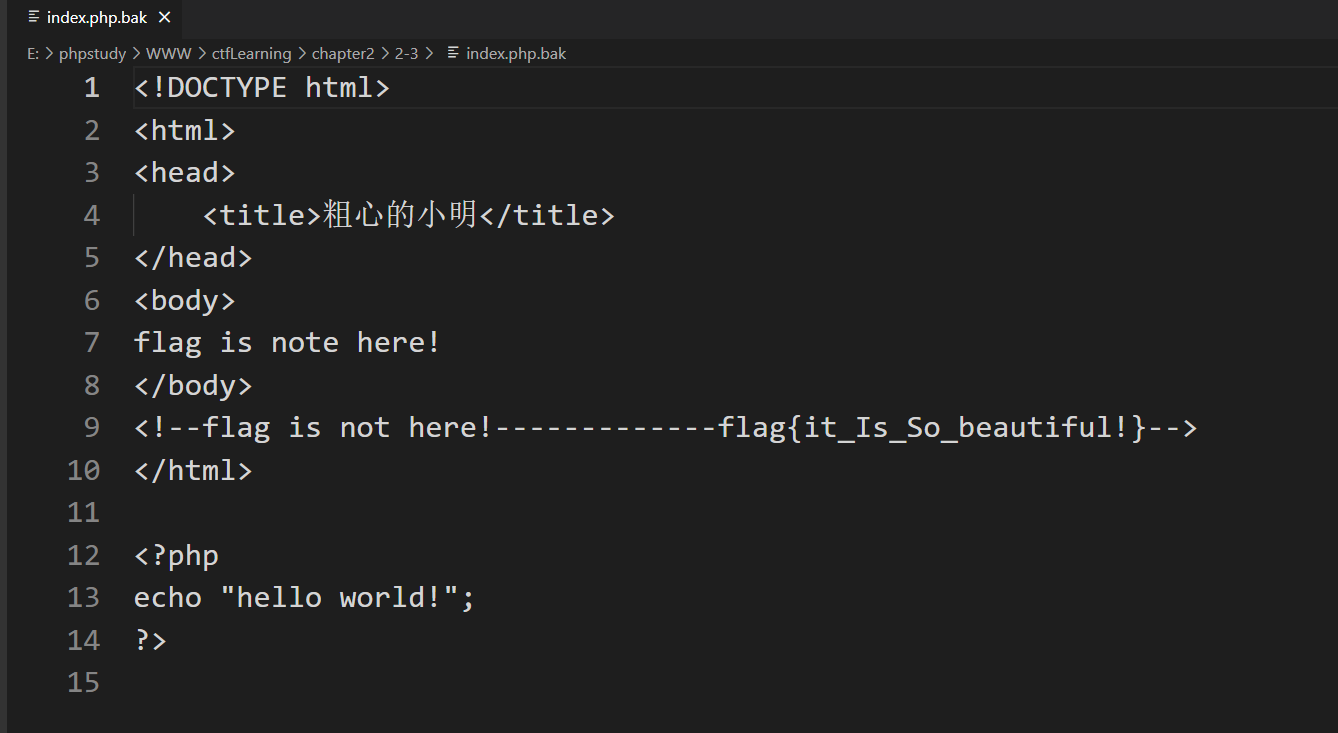The width and height of the screenshot is (1338, 733).
Task: Open the WWW breadcrumb folder
Action: click(169, 54)
